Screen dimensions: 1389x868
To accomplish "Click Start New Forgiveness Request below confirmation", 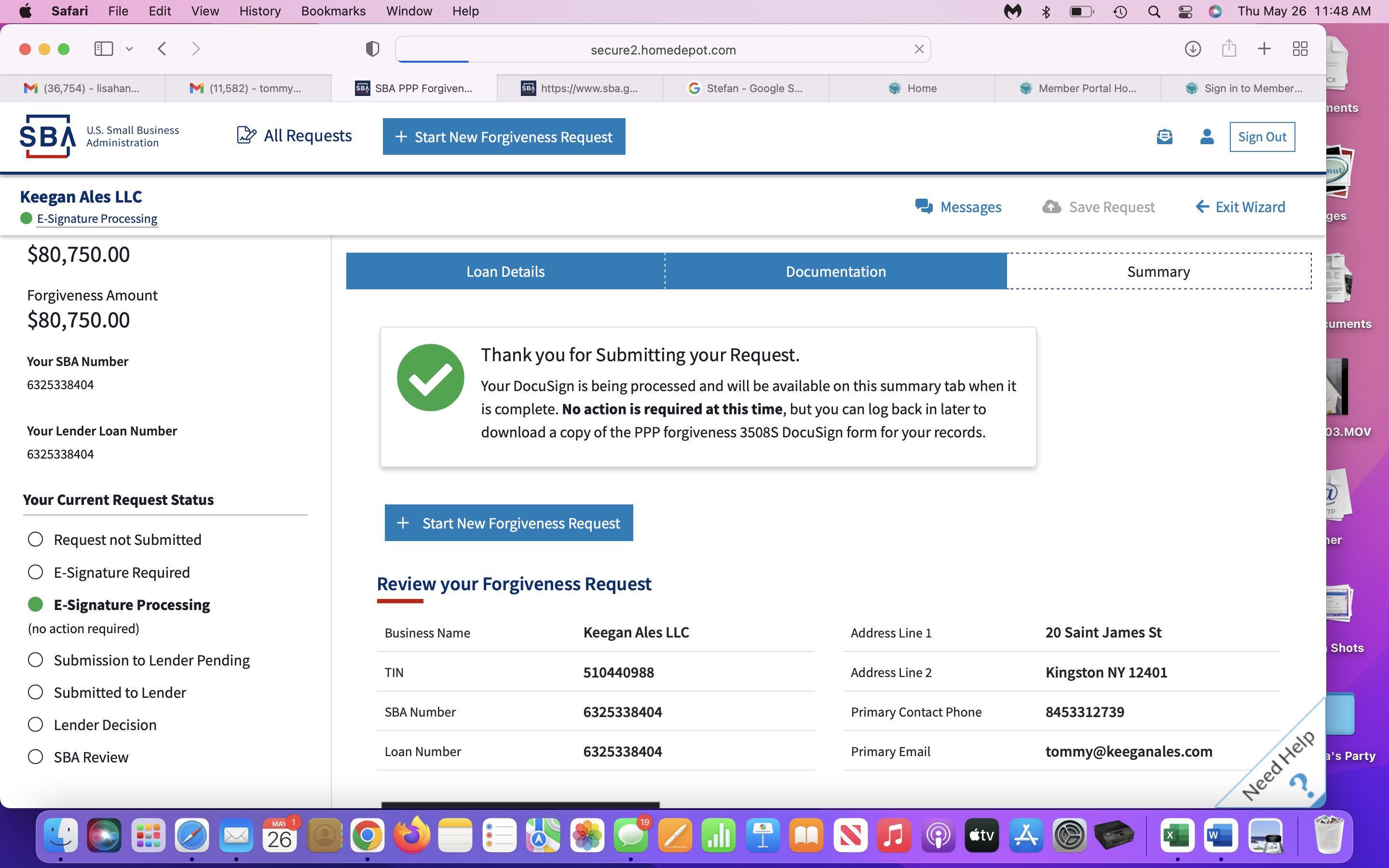I will 508,522.
